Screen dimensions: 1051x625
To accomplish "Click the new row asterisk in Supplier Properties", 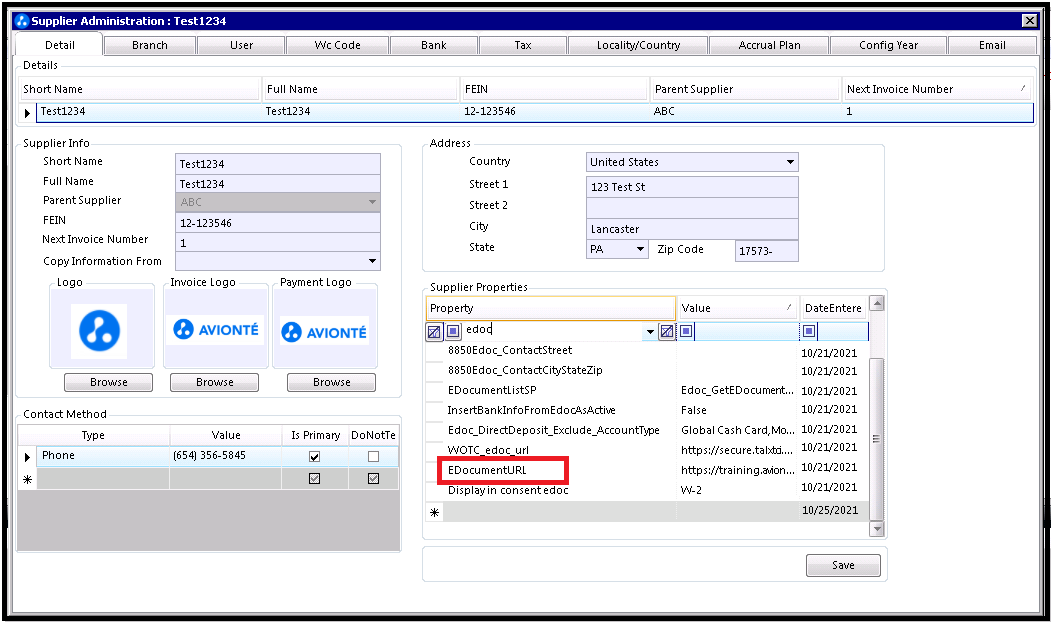I will pyautogui.click(x=434, y=512).
